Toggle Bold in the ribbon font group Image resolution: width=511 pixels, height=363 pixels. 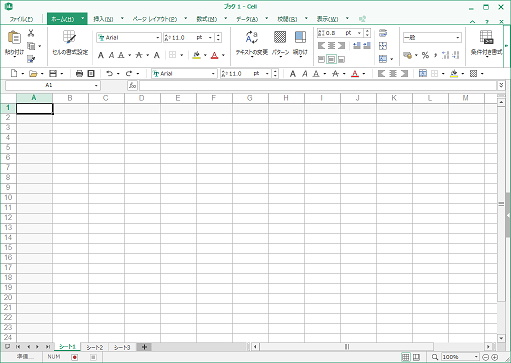tap(101, 55)
